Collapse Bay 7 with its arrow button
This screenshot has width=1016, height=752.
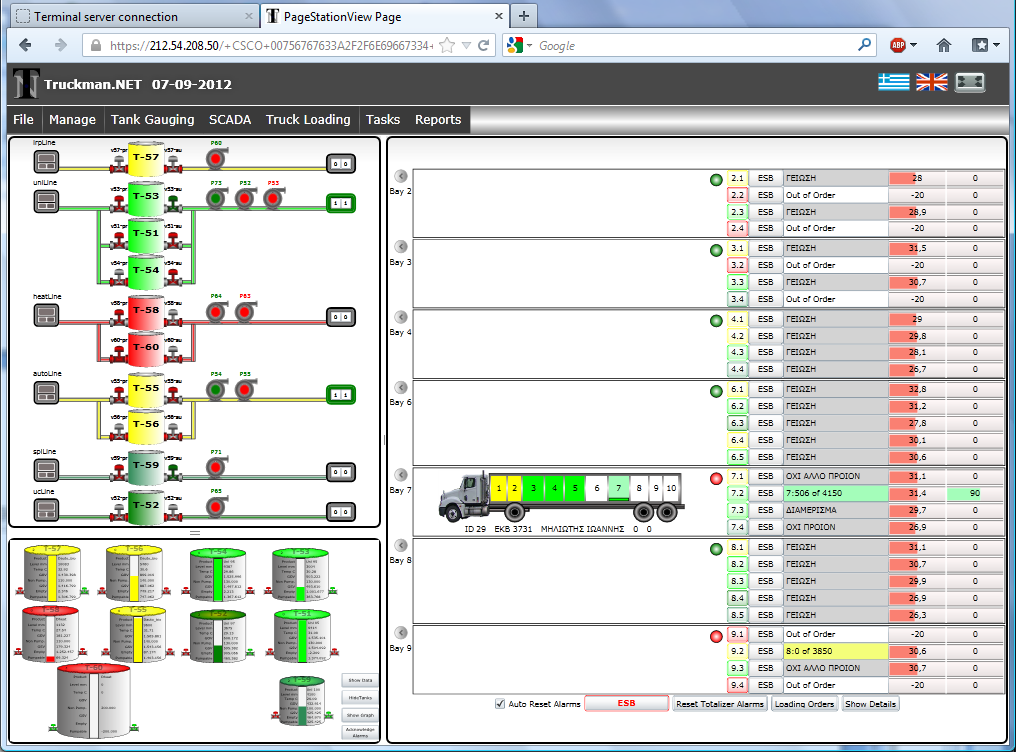click(401, 476)
